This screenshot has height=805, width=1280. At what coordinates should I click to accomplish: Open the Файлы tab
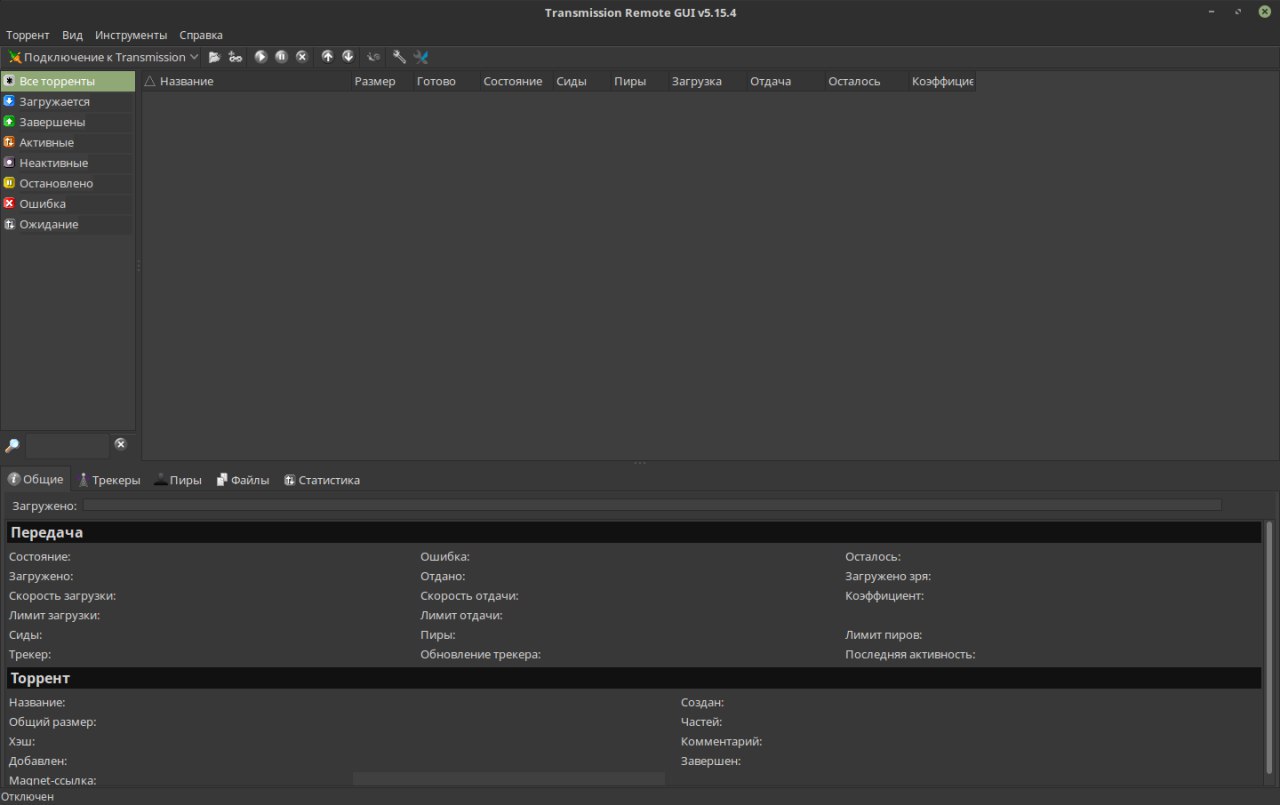[x=243, y=480]
